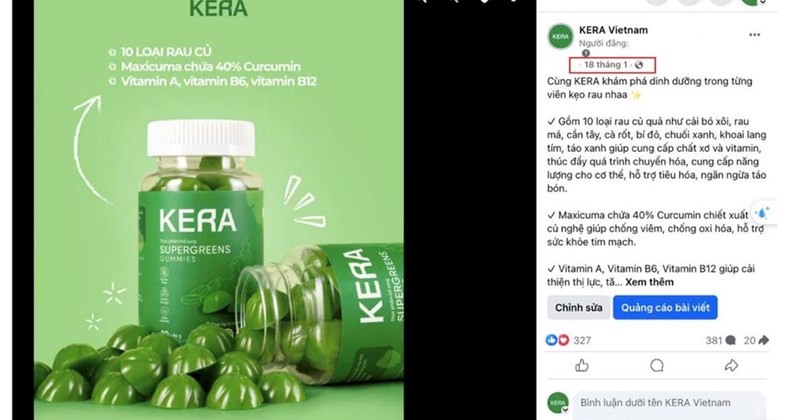Click the Quảng cáo bài viết button

pyautogui.click(x=665, y=308)
